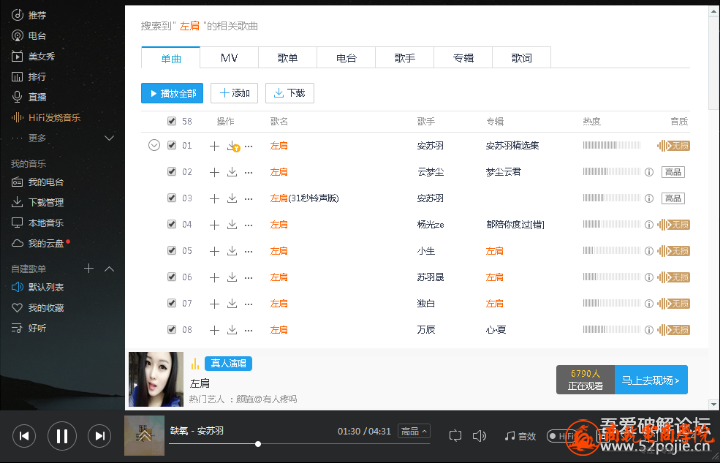The image size is (720, 463).
Task: Download song 02 using its download icon
Action: coord(232,172)
